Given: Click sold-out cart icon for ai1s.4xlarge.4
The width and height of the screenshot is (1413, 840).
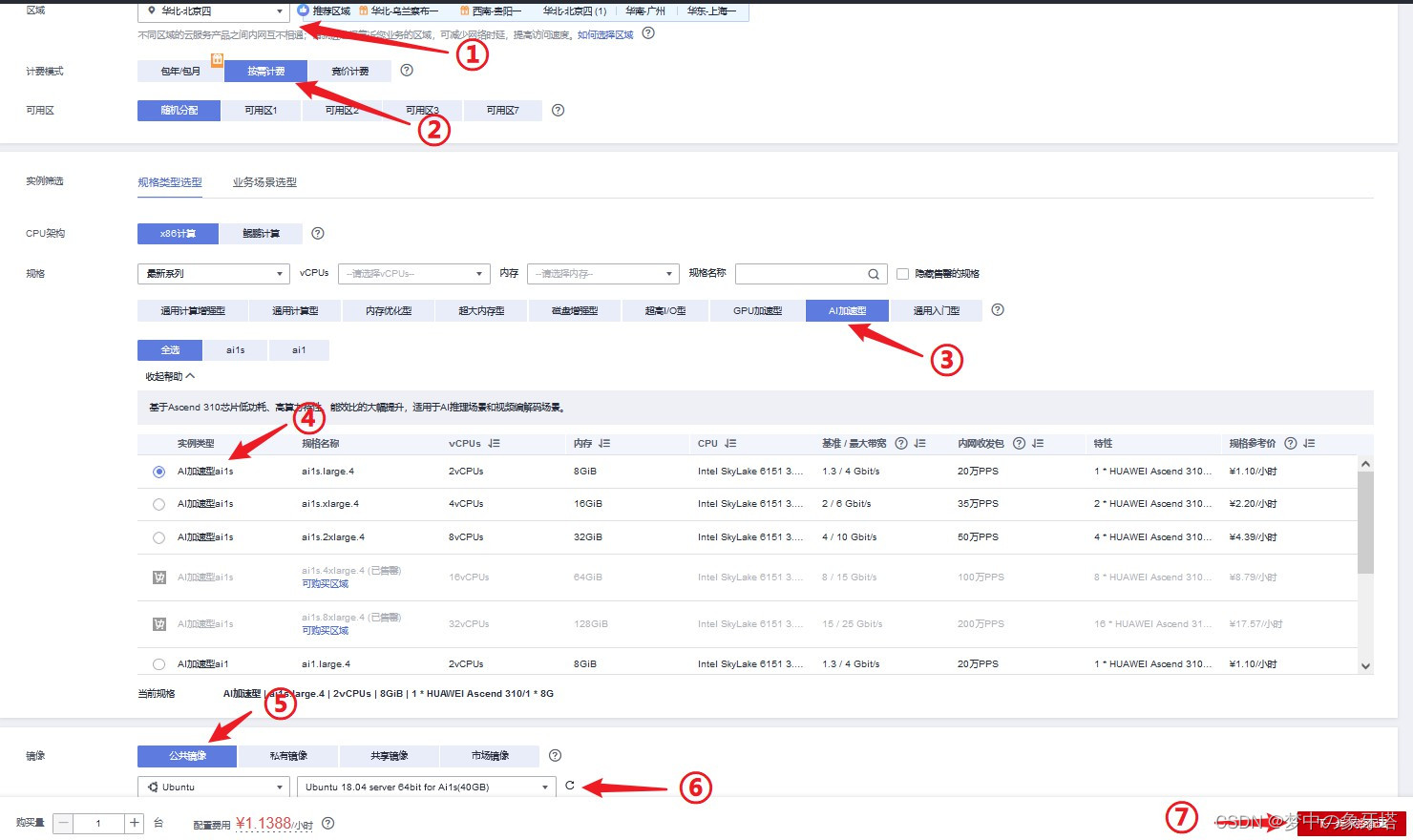Looking at the screenshot, I should pos(159,577).
